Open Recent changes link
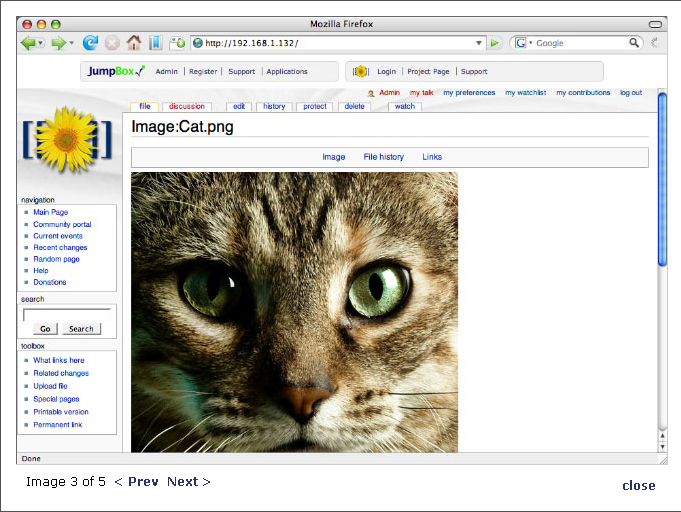Viewport: 681px width, 512px height. click(x=60, y=248)
